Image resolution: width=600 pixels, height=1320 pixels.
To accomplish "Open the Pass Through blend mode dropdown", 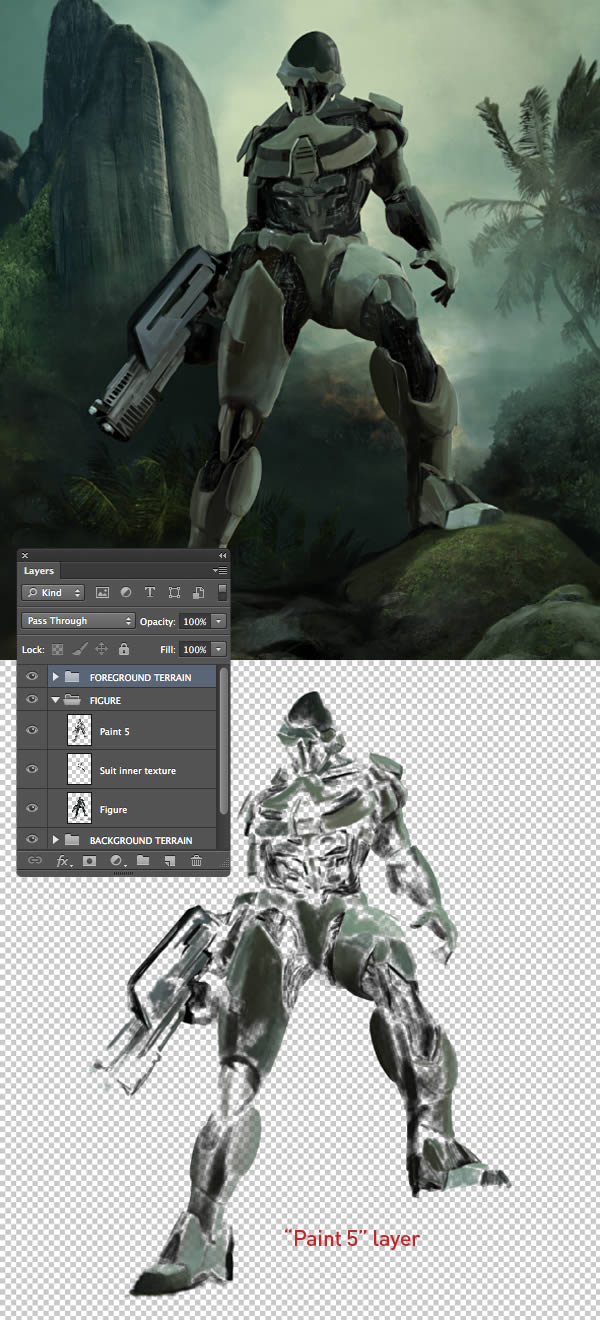I will [78, 621].
